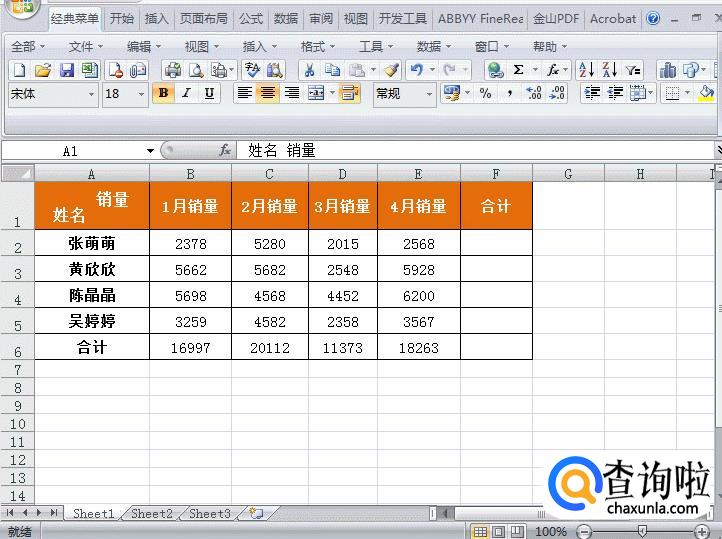Switch to the 开始 ribbon tab
The height and width of the screenshot is (539, 722).
coord(122,18)
